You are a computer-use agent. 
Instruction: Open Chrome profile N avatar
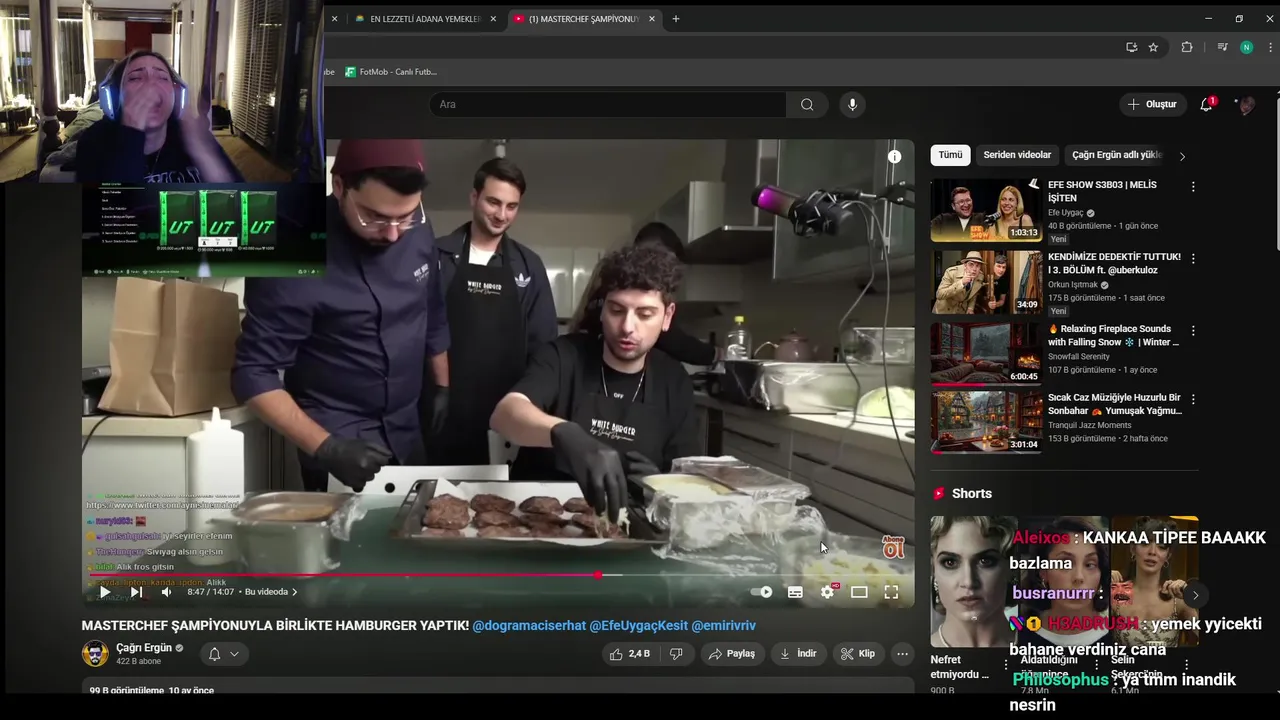click(1246, 47)
